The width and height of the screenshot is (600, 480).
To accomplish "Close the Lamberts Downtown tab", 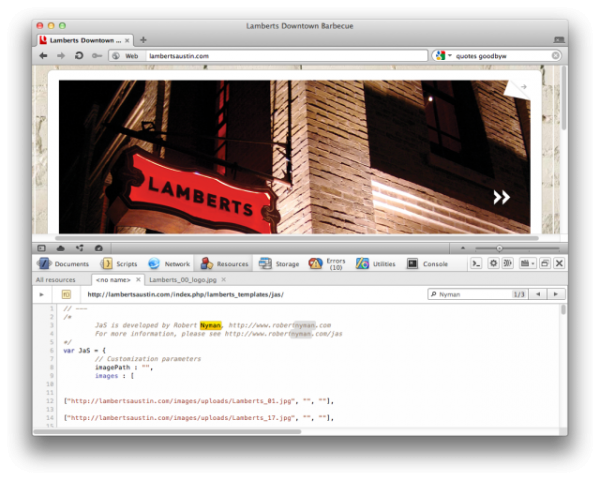I will 127,40.
